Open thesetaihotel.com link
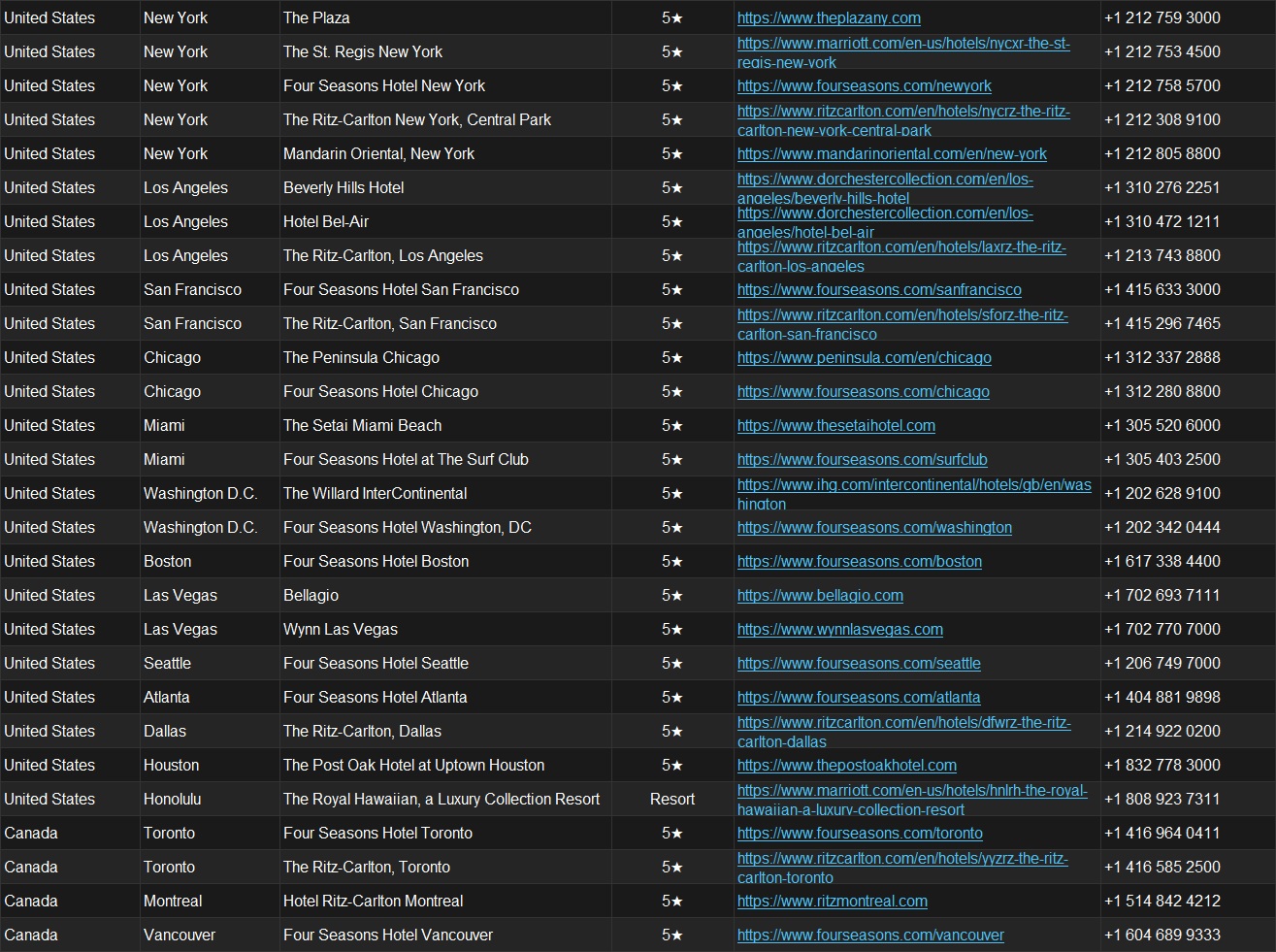Image resolution: width=1276 pixels, height=952 pixels. 836,425
